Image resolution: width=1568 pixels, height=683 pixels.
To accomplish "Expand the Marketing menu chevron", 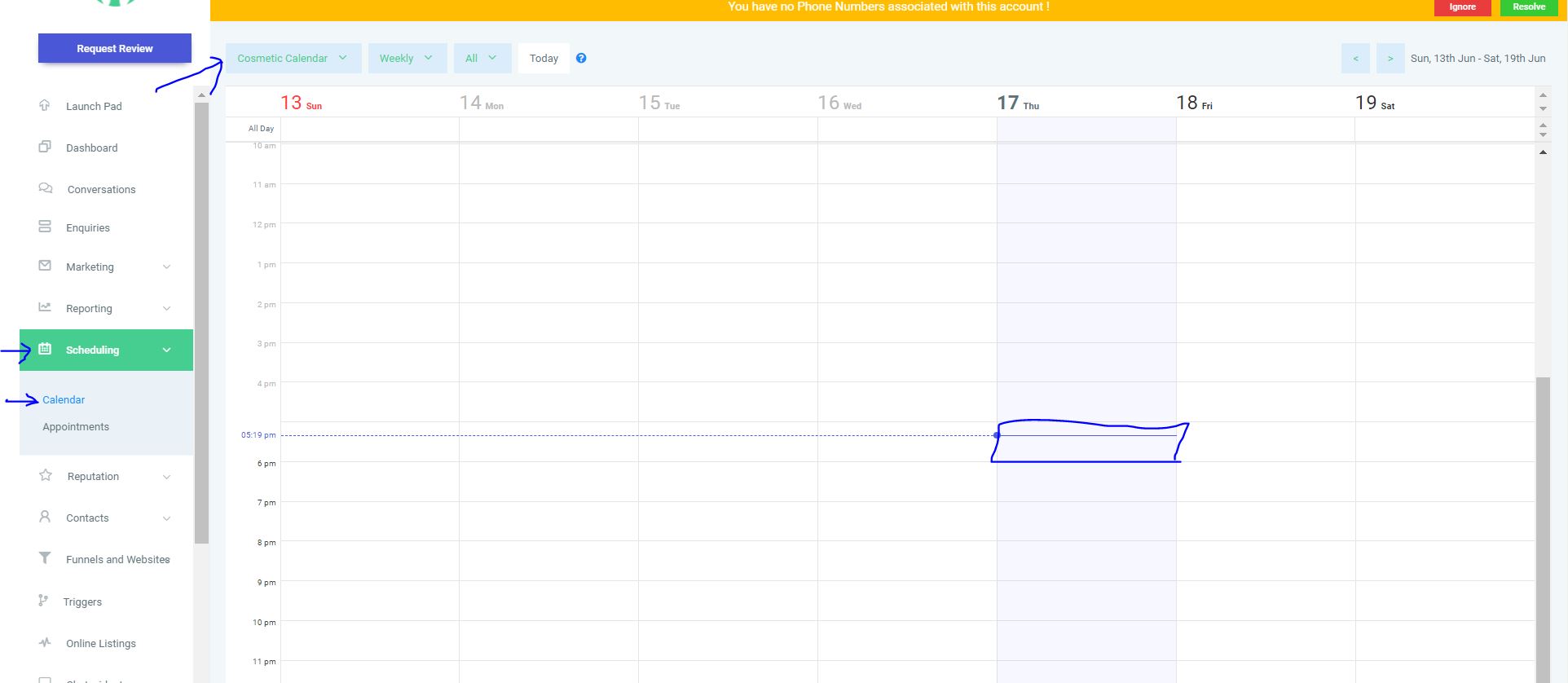I will (x=166, y=267).
